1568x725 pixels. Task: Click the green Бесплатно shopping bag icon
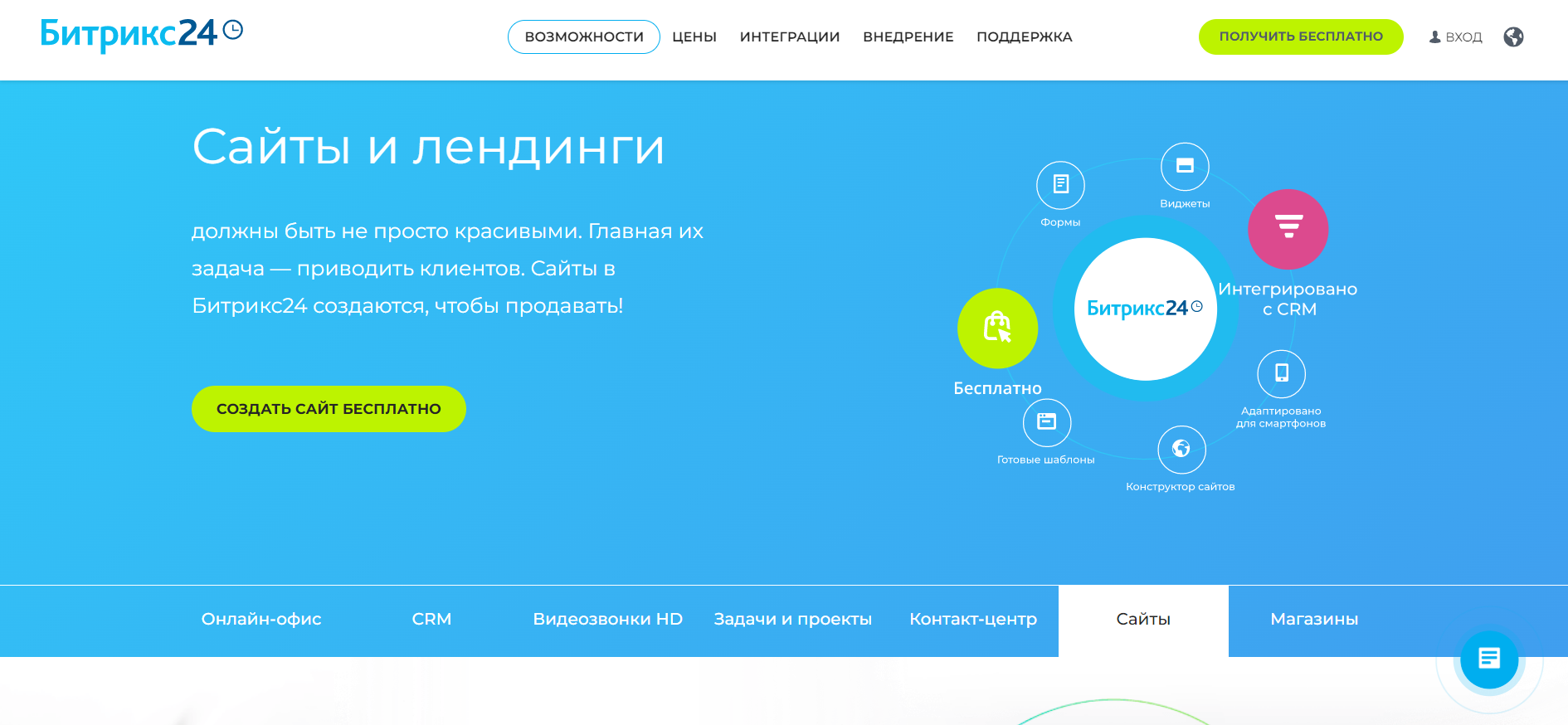click(x=997, y=328)
